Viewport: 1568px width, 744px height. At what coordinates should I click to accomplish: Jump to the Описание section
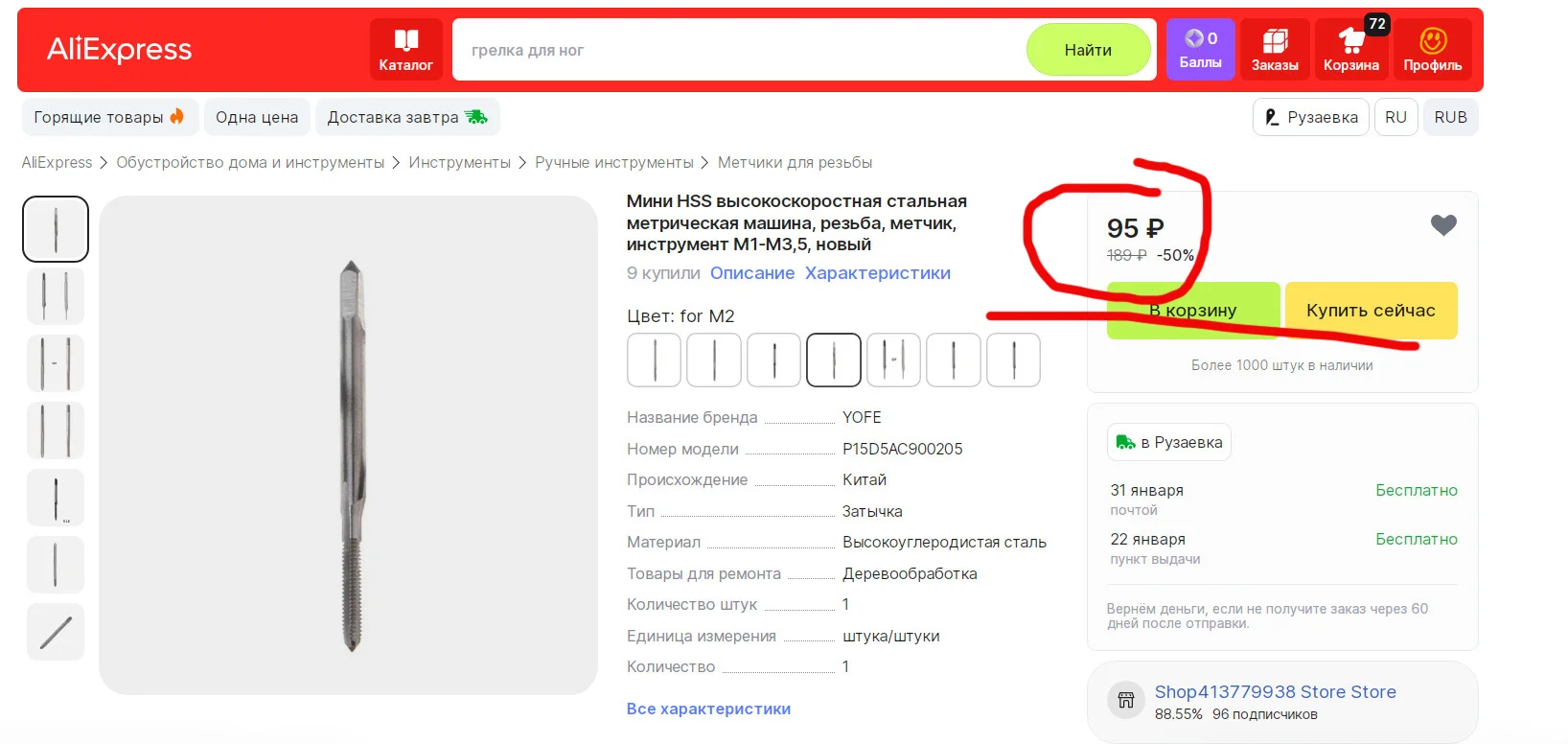coord(751,273)
